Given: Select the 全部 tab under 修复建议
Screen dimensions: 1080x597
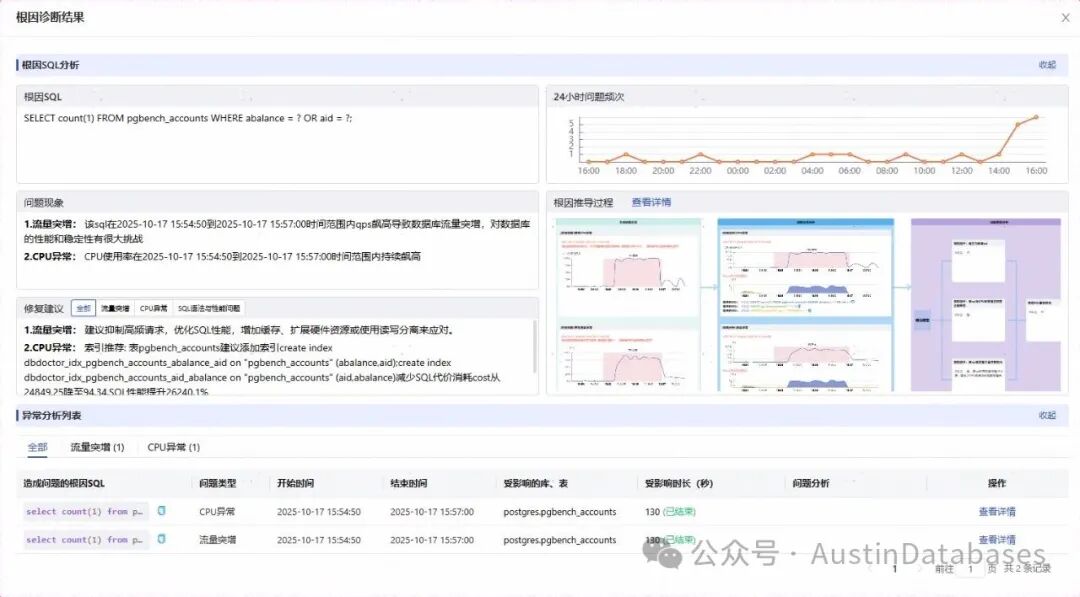Looking at the screenshot, I should [83, 308].
